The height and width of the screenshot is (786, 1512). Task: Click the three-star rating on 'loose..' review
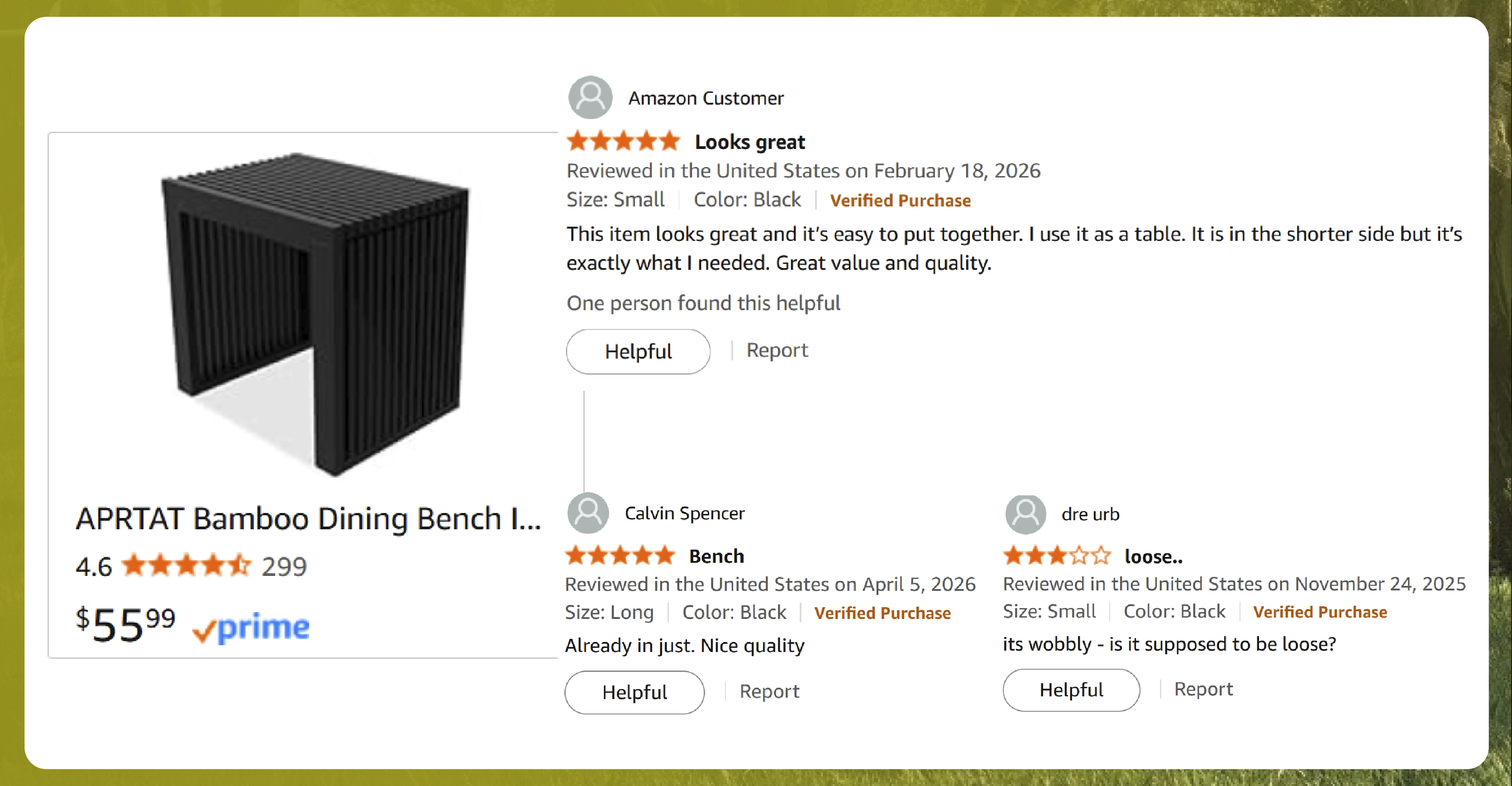pos(1057,555)
